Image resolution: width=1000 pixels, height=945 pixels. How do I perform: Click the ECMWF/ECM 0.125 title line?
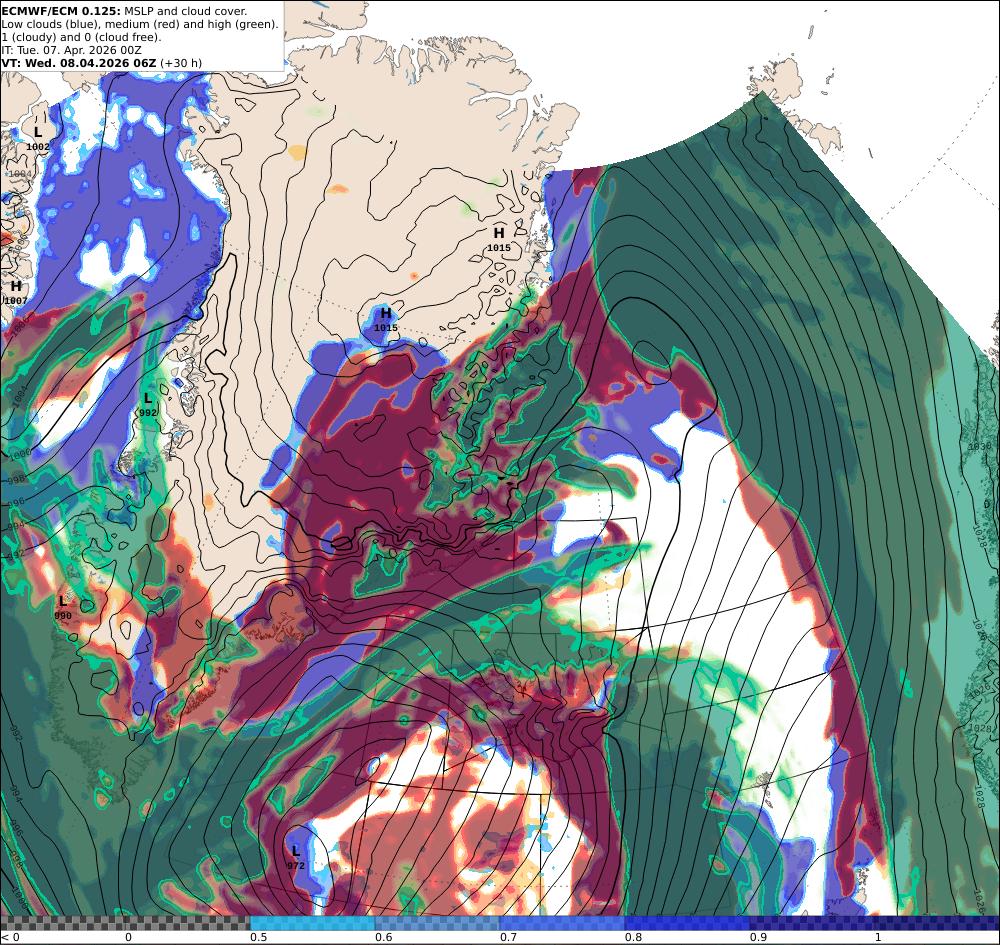tap(124, 11)
